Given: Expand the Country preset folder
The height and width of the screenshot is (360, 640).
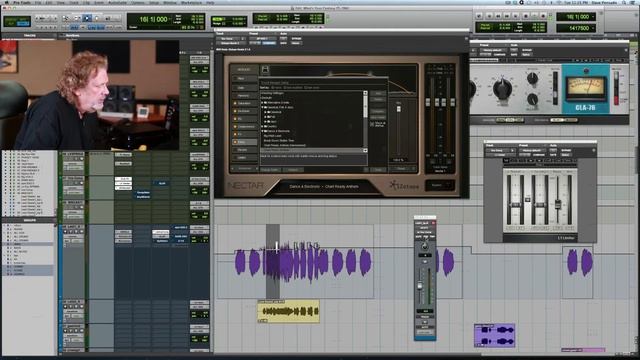Looking at the screenshot, I should coord(263,127).
